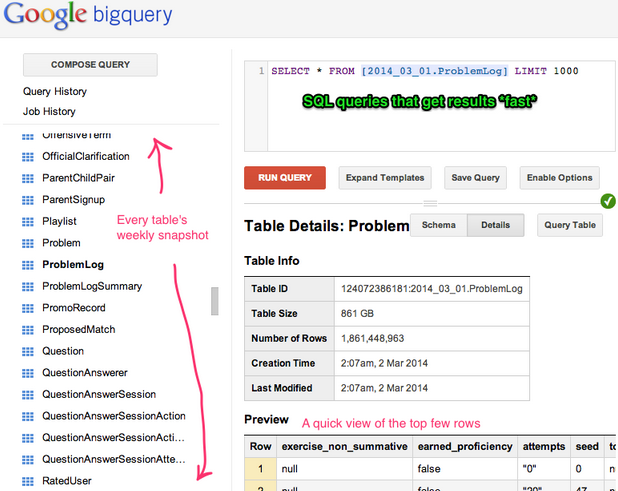The image size is (618, 491).
Task: Open the ProblemLogSummary table
Action: pyautogui.click(x=92, y=286)
